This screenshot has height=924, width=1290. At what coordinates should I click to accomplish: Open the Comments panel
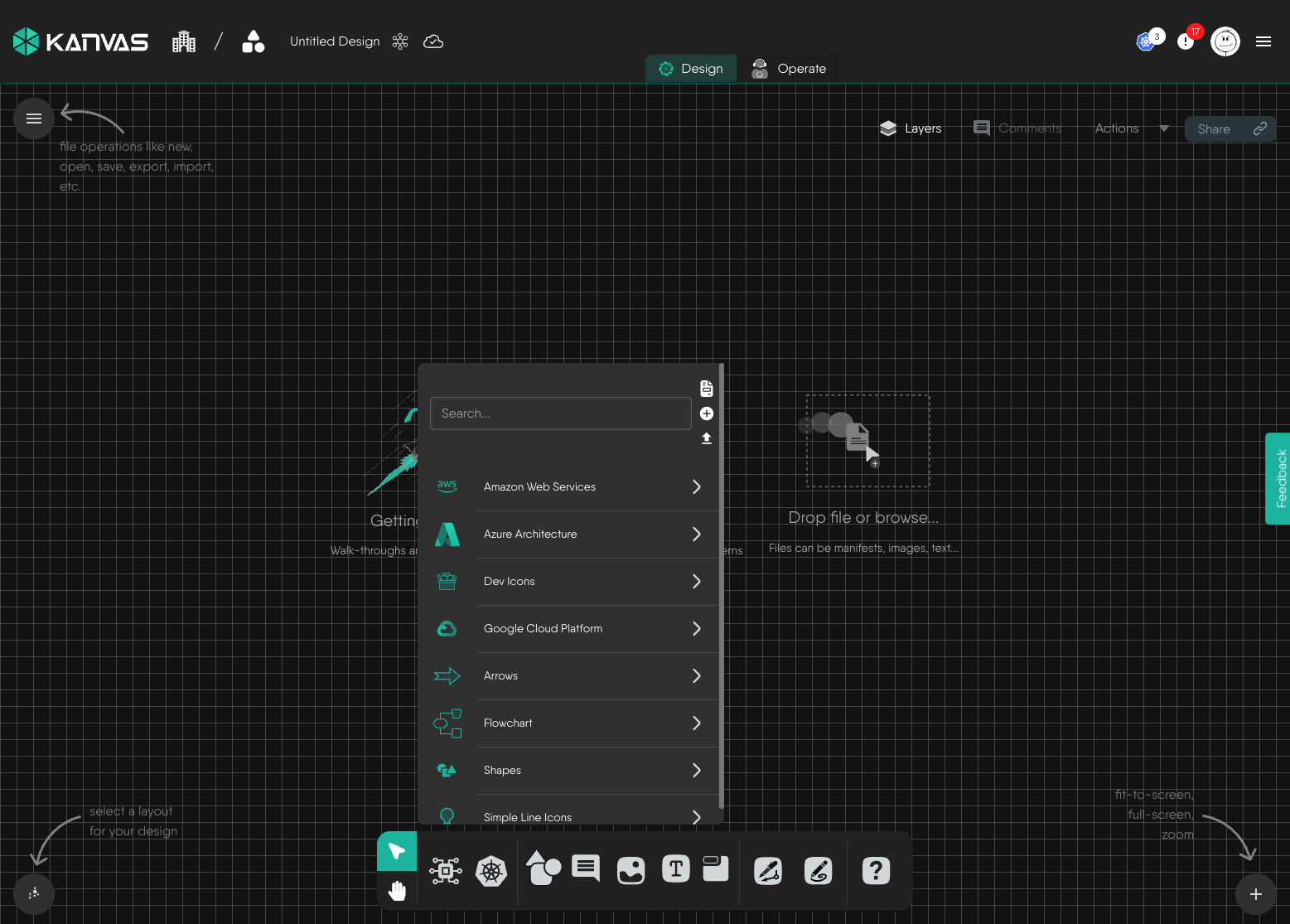tap(1017, 128)
